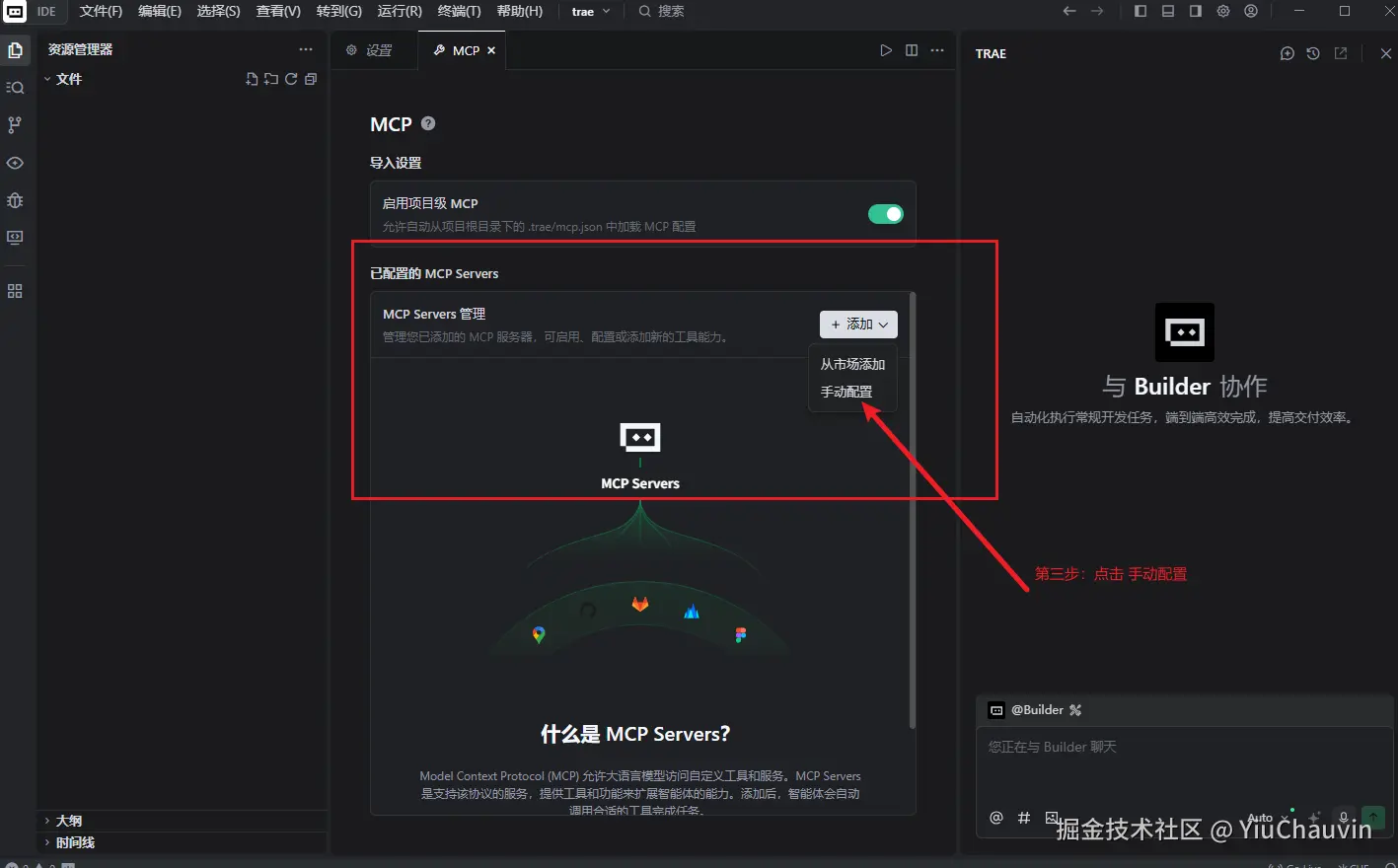Toggle 启用项目级 MCP switch
The width and height of the screenshot is (1398, 868).
(x=885, y=214)
